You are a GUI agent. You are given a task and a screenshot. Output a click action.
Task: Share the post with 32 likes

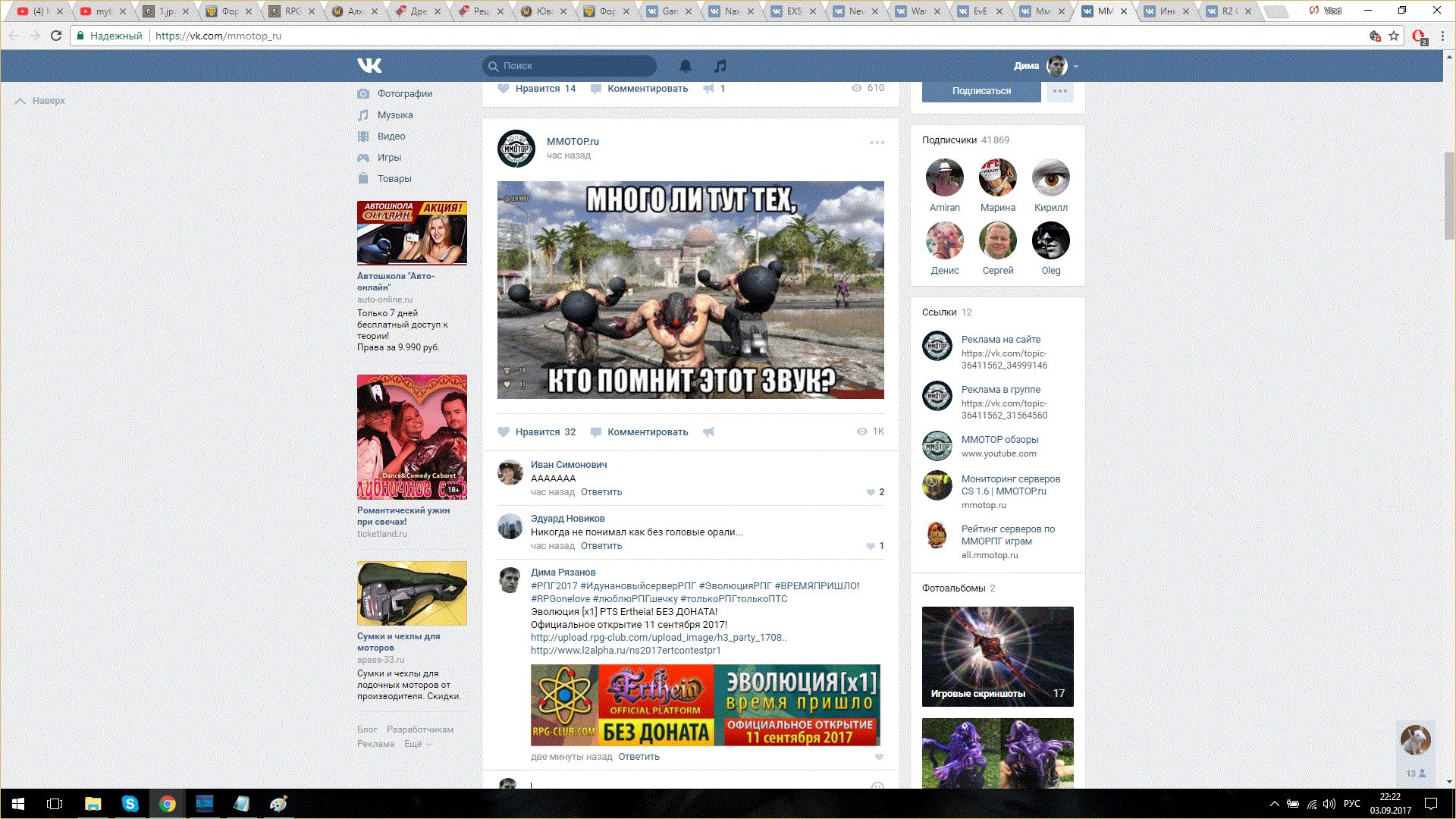pos(708,431)
